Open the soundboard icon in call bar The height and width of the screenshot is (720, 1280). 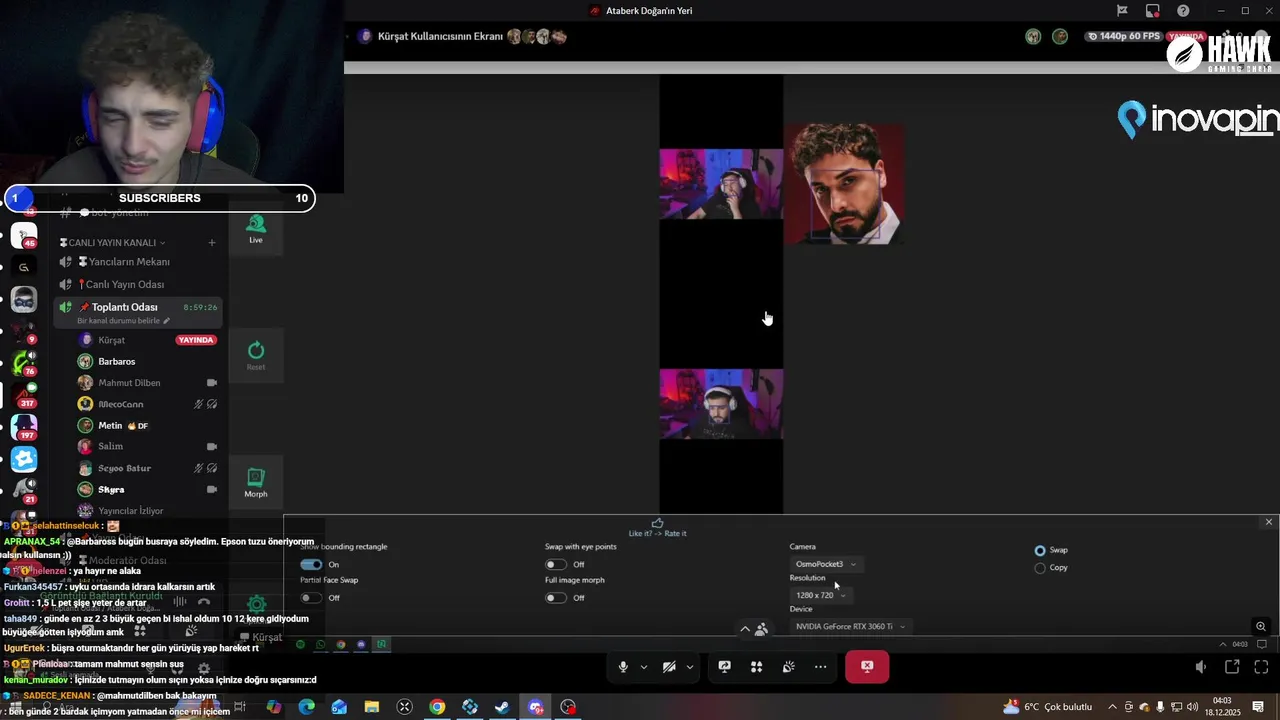(x=789, y=667)
